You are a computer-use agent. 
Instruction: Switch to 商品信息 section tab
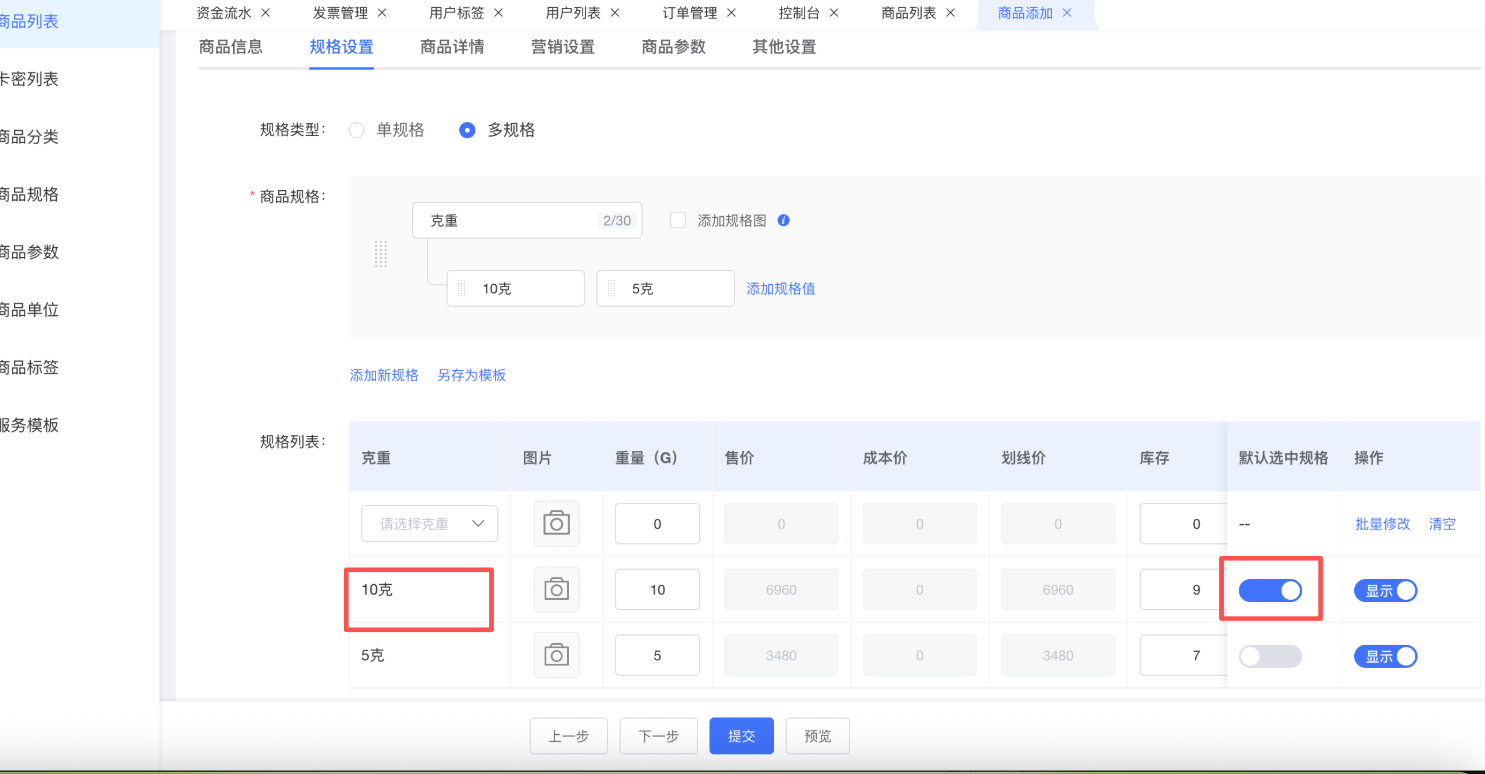coord(231,47)
